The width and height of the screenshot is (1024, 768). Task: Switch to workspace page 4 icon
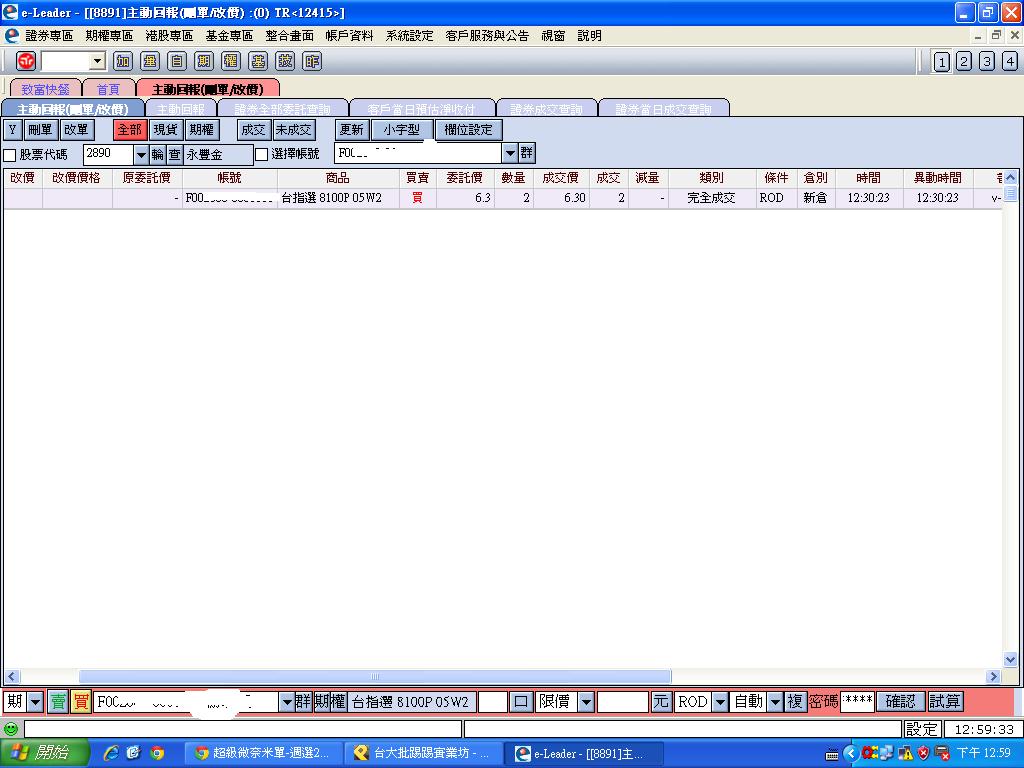point(1010,61)
